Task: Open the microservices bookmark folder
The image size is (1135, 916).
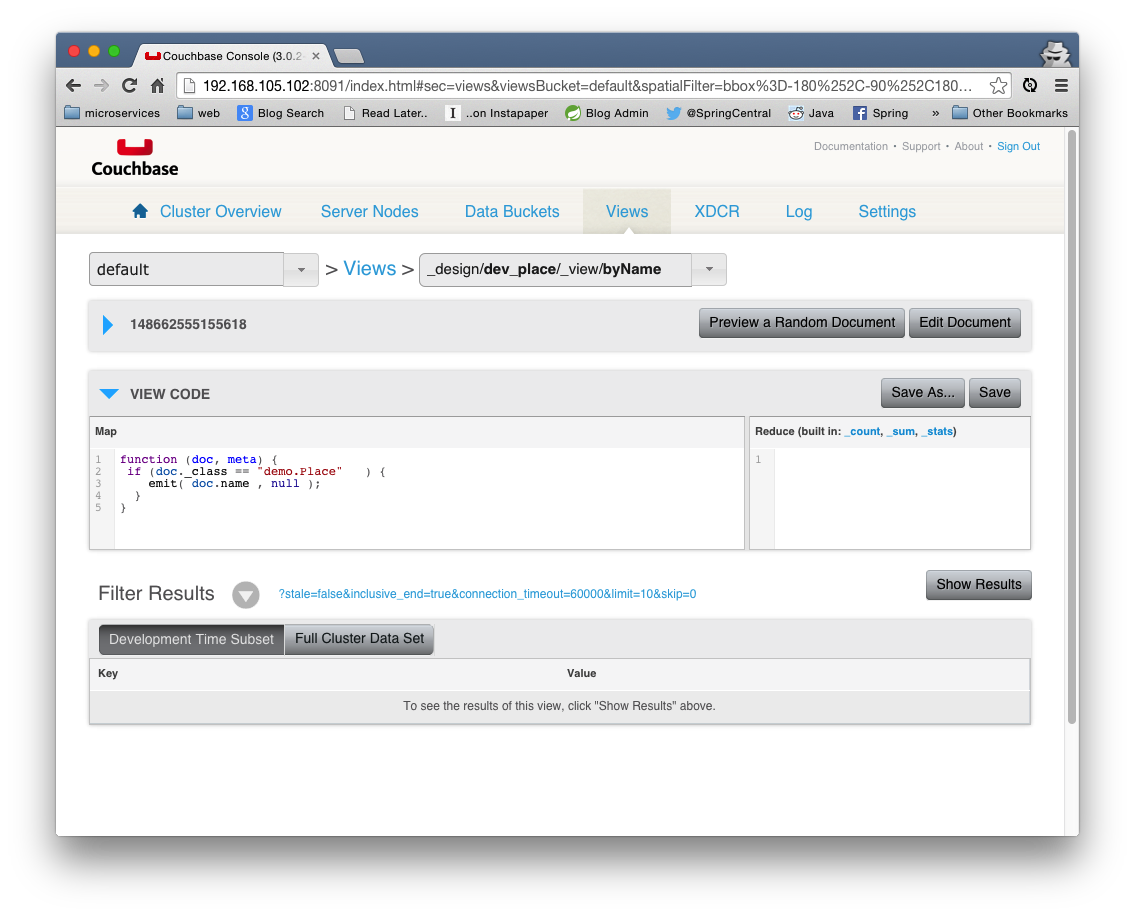Action: pyautogui.click(x=112, y=113)
